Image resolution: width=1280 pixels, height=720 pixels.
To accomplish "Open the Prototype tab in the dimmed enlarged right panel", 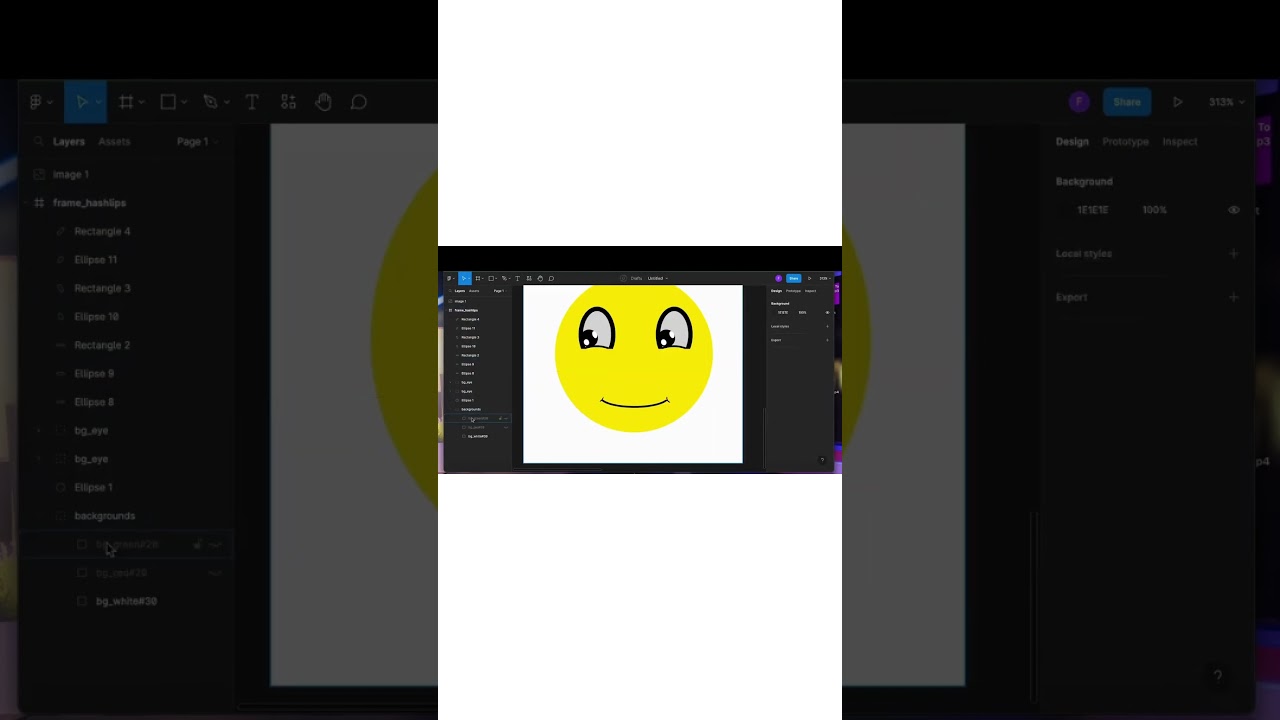I will (x=1125, y=141).
